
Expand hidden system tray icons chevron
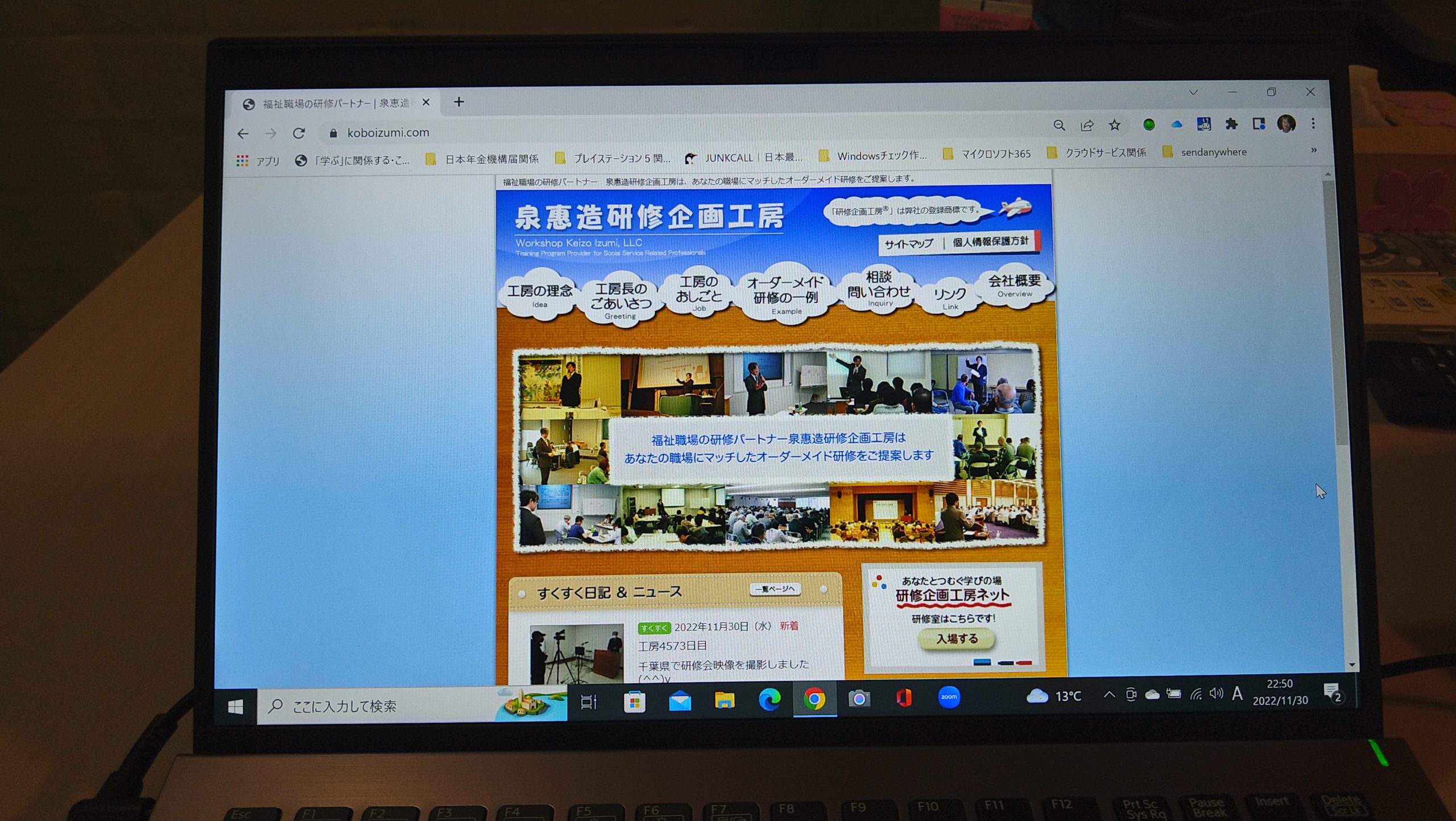[1109, 694]
